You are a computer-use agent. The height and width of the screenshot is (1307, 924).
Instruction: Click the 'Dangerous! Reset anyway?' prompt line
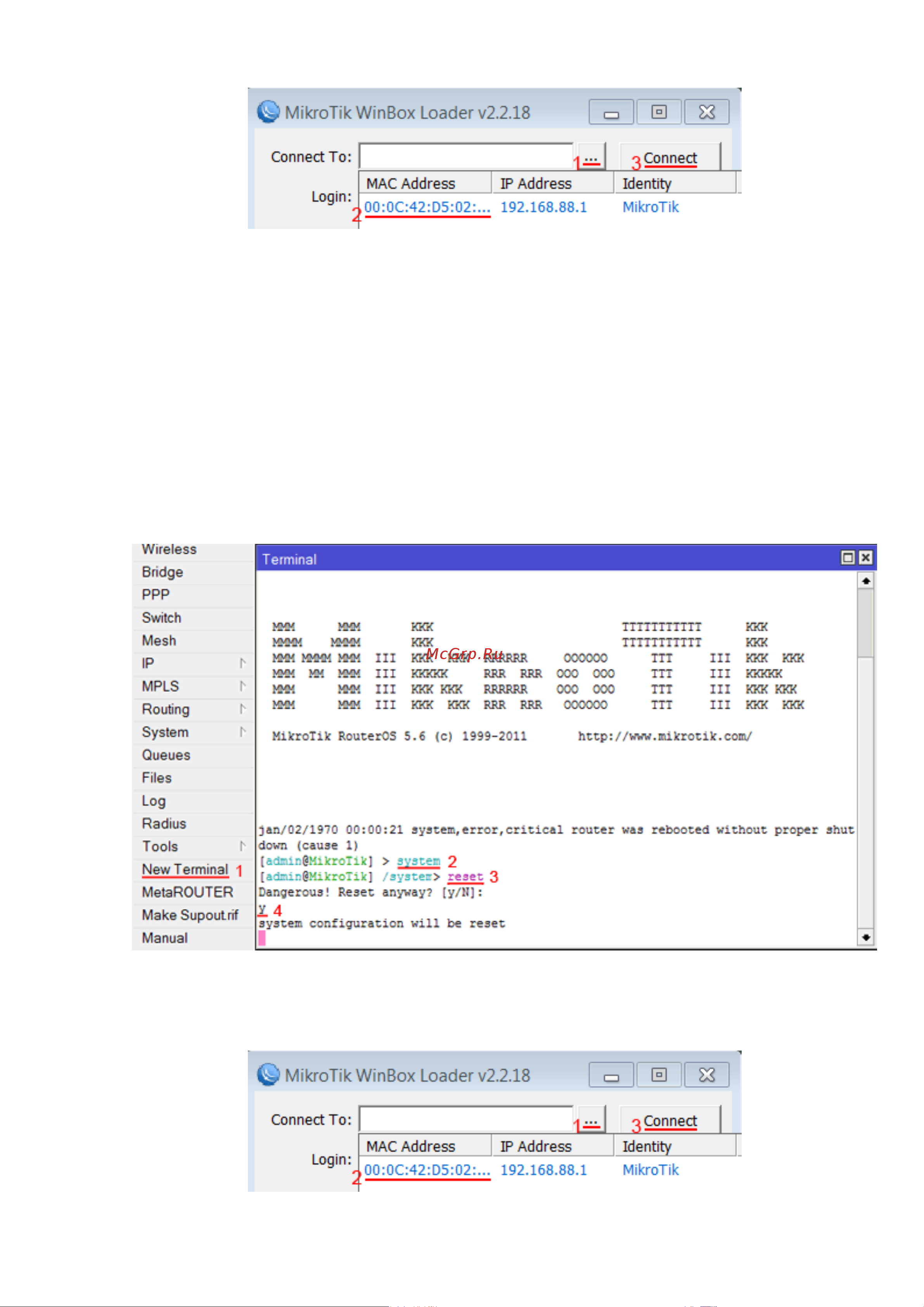pos(370,893)
